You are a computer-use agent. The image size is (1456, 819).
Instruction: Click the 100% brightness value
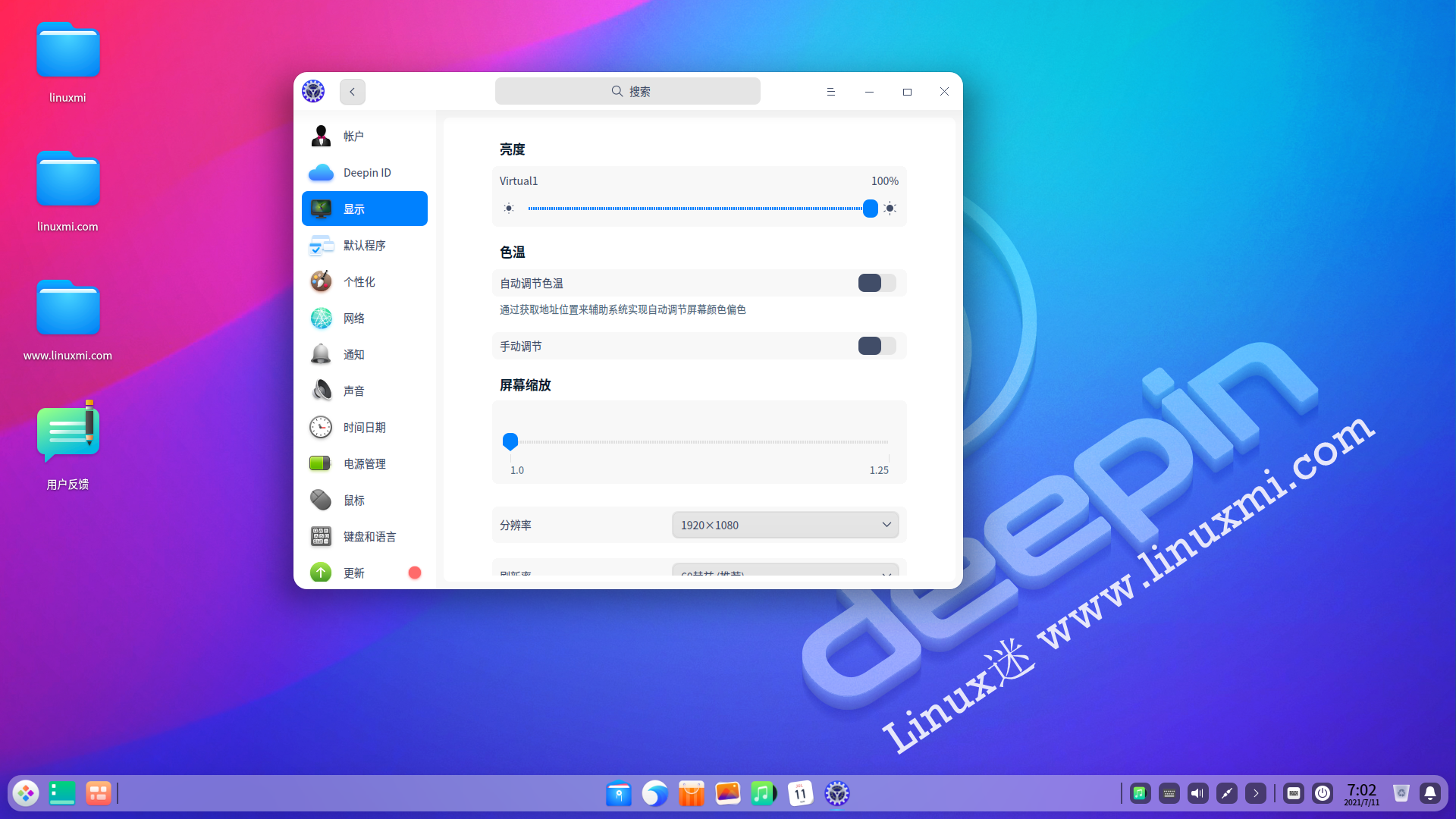point(884,181)
